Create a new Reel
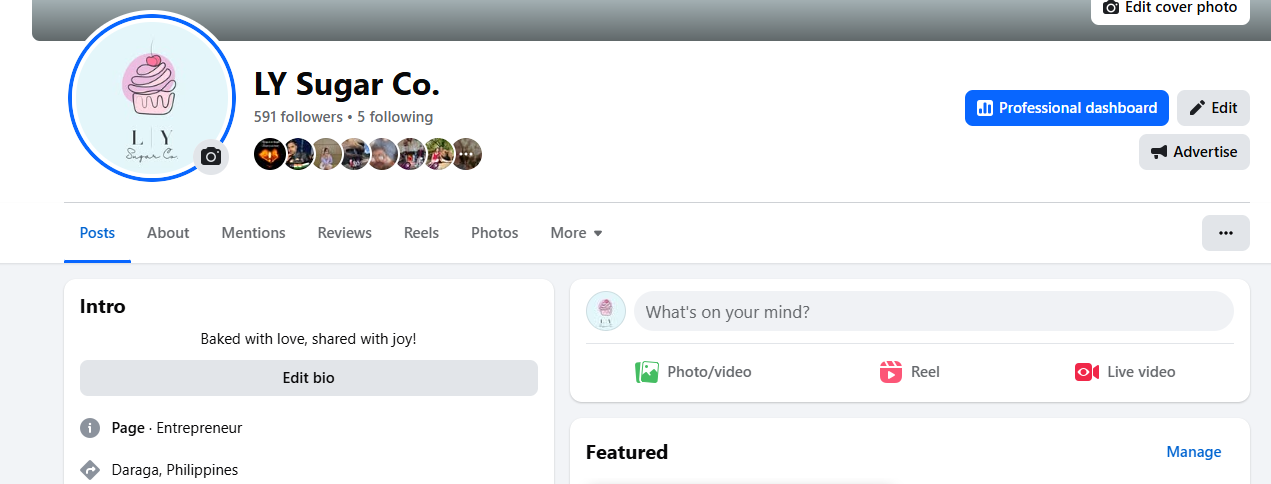The image size is (1271, 484). pyautogui.click(x=909, y=372)
